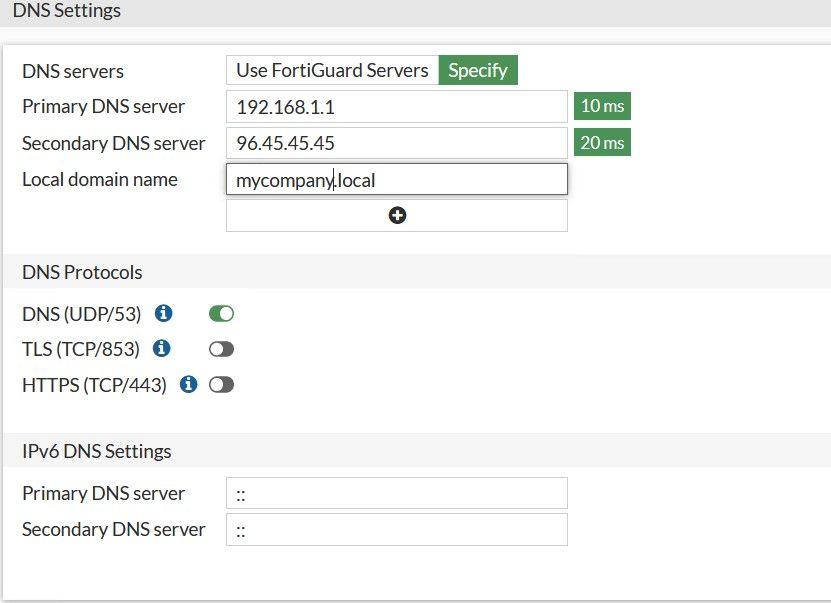Screen dimensions: 831x603
Task: Select the Specify DNS servers option
Action: [x=478, y=70]
